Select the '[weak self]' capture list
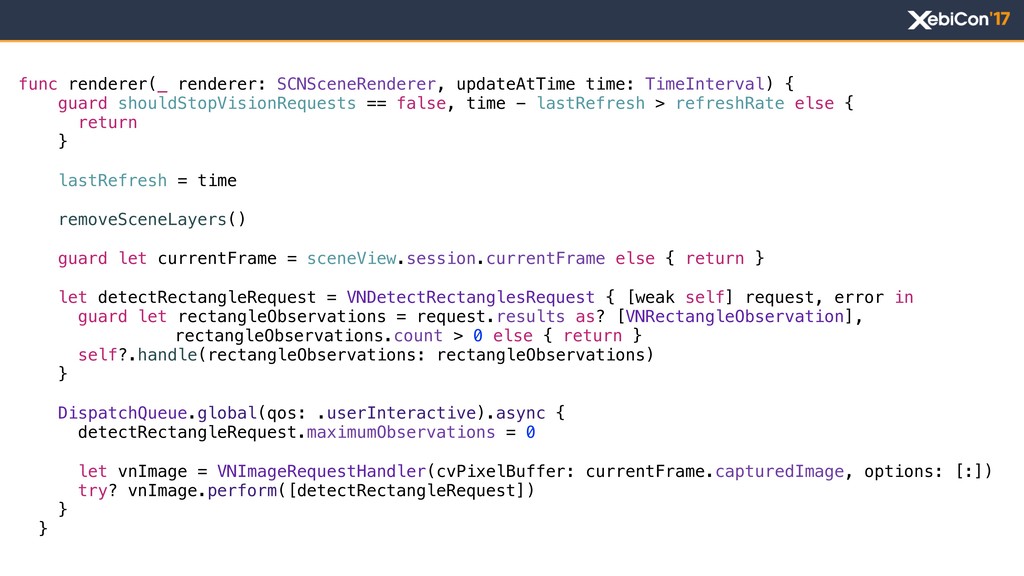The image size is (1024, 576). pyautogui.click(x=680, y=297)
